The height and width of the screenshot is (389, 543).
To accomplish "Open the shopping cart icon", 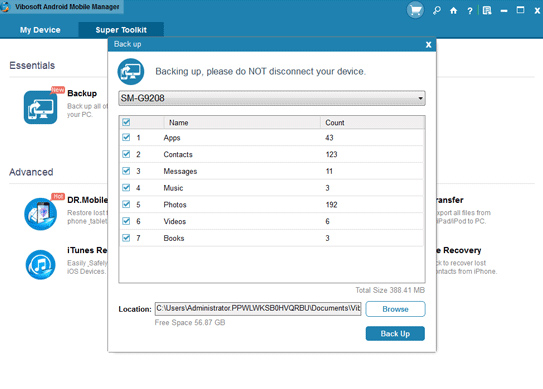I will point(415,10).
